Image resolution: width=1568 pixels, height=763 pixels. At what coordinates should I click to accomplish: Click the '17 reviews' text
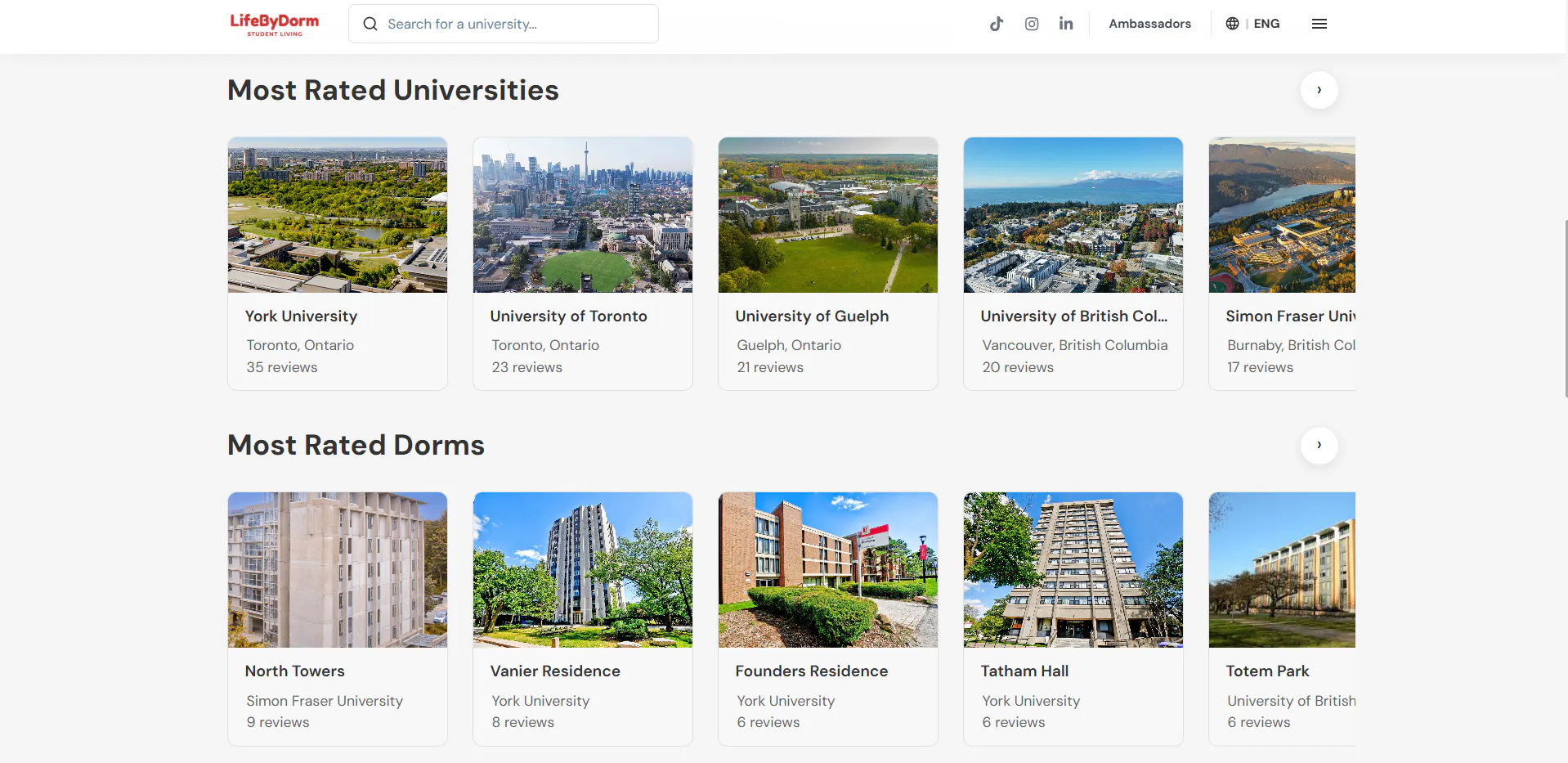click(x=1260, y=367)
